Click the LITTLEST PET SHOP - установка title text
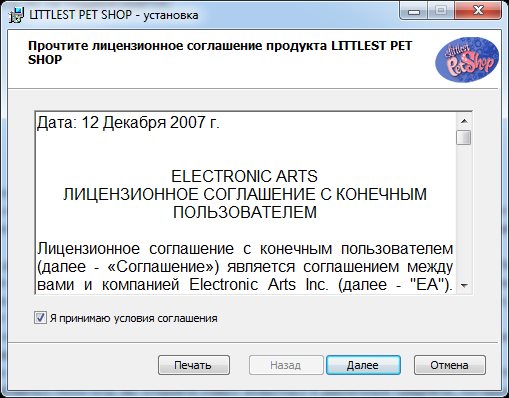 (x=114, y=15)
